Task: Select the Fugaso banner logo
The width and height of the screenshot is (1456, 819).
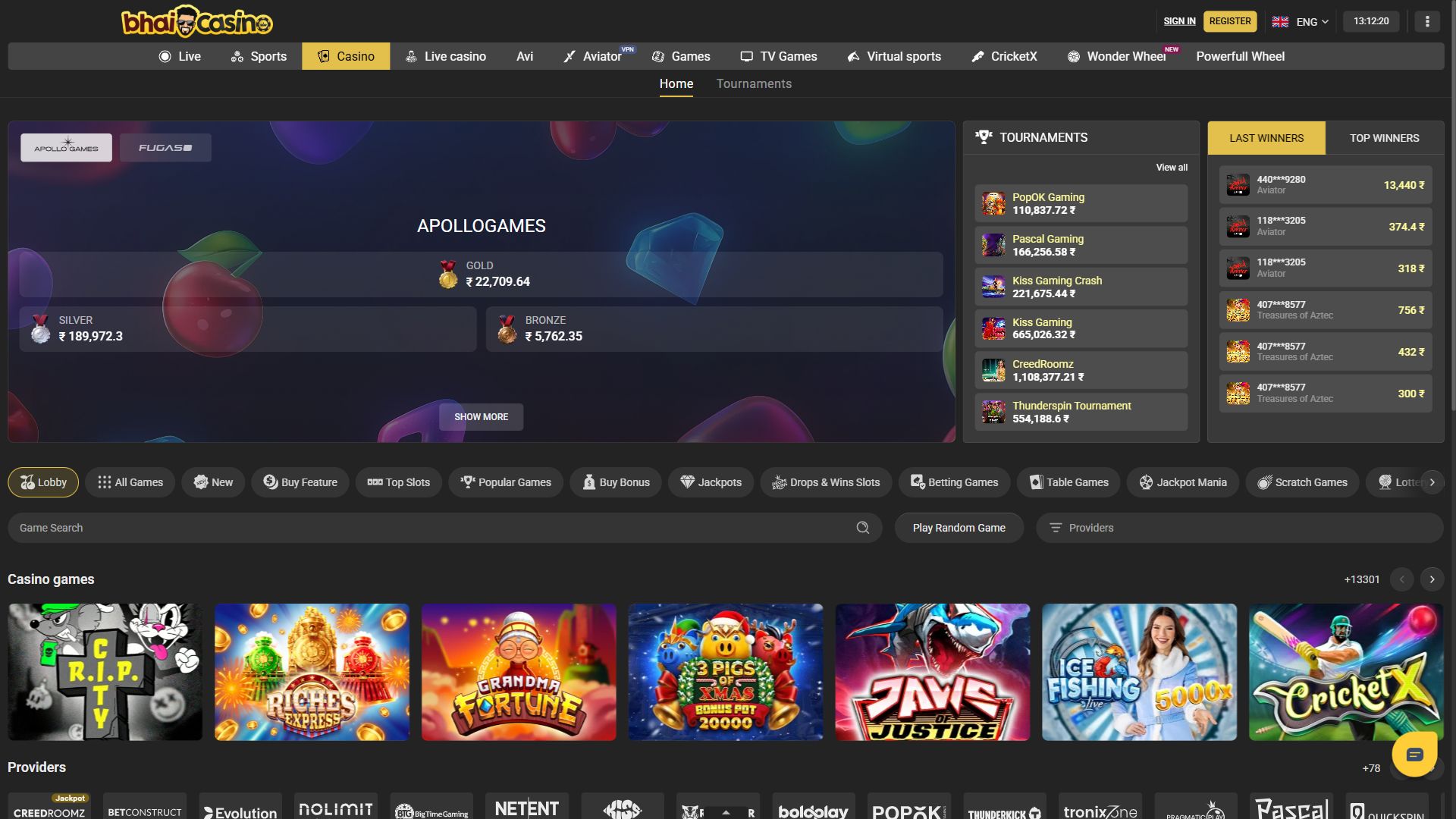Action: click(x=165, y=148)
